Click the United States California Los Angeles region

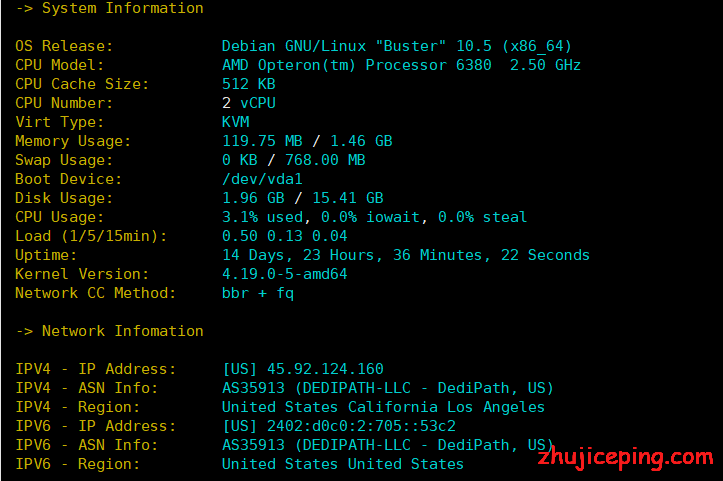pos(383,407)
